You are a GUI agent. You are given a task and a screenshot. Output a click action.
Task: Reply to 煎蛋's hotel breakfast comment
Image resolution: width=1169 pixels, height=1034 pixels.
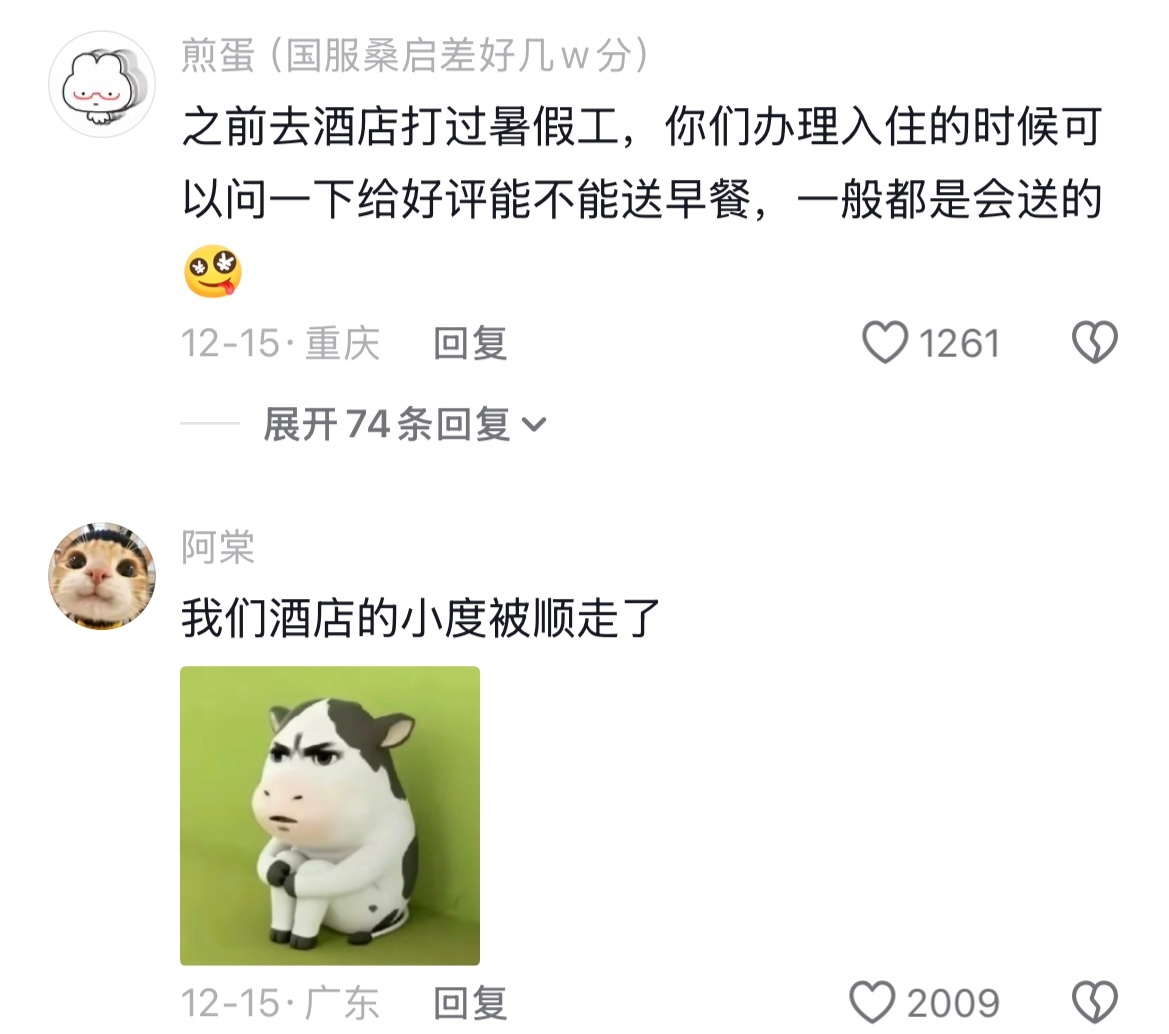(x=470, y=343)
